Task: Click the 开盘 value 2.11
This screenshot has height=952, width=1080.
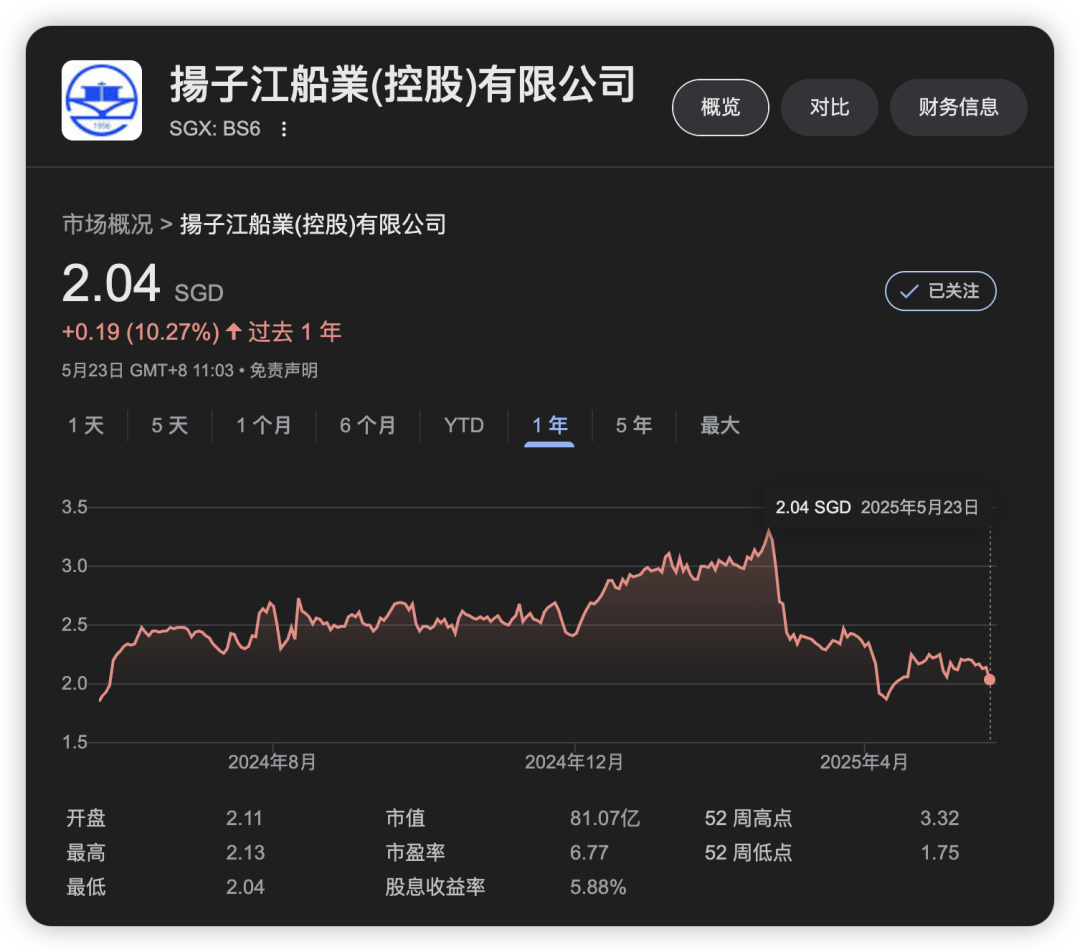Action: tap(245, 818)
